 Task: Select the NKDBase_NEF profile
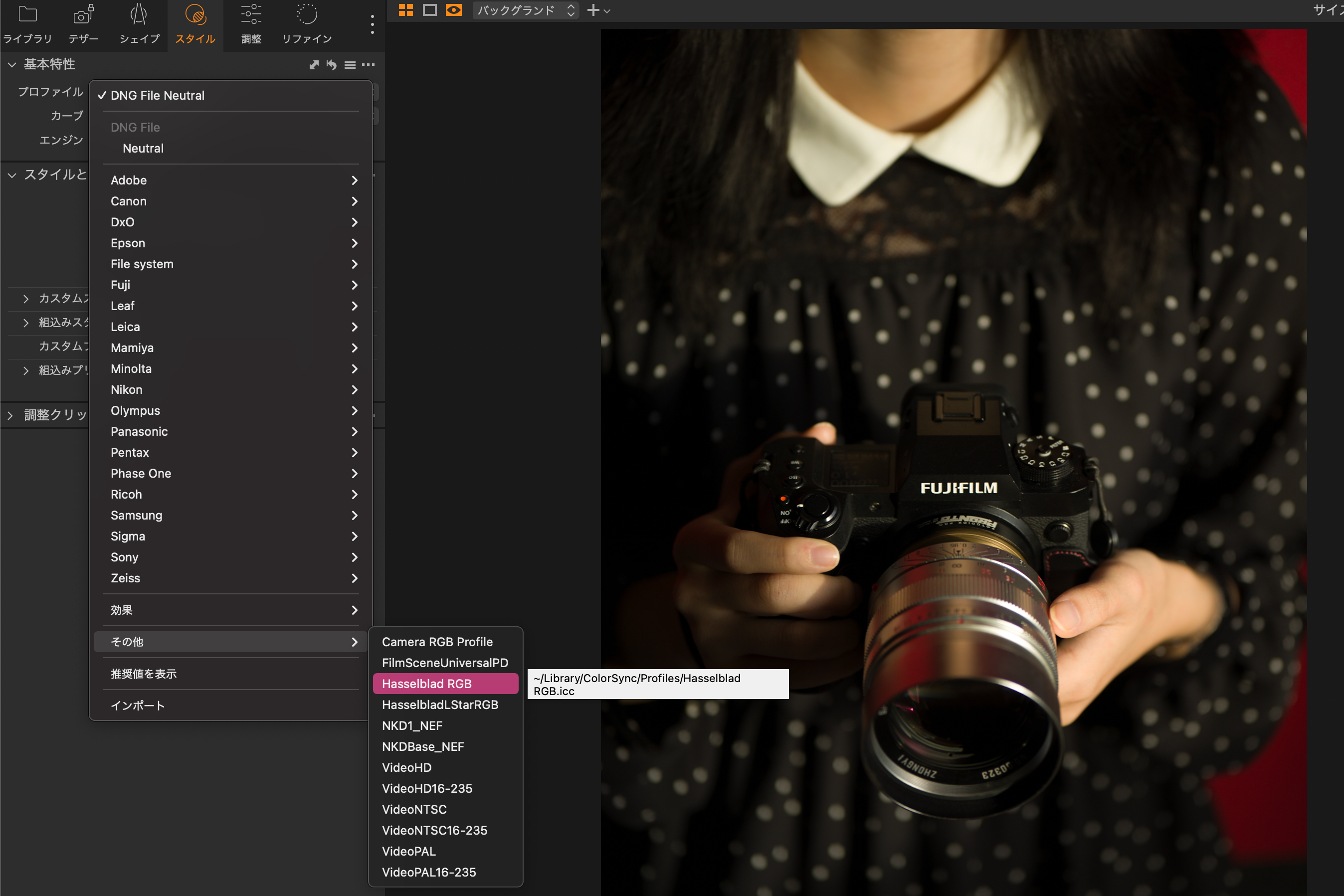446,747
